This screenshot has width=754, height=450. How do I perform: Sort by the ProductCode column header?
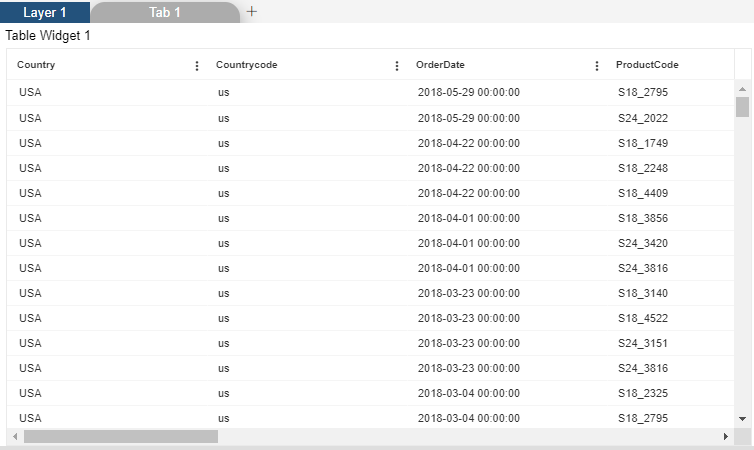[x=647, y=65]
